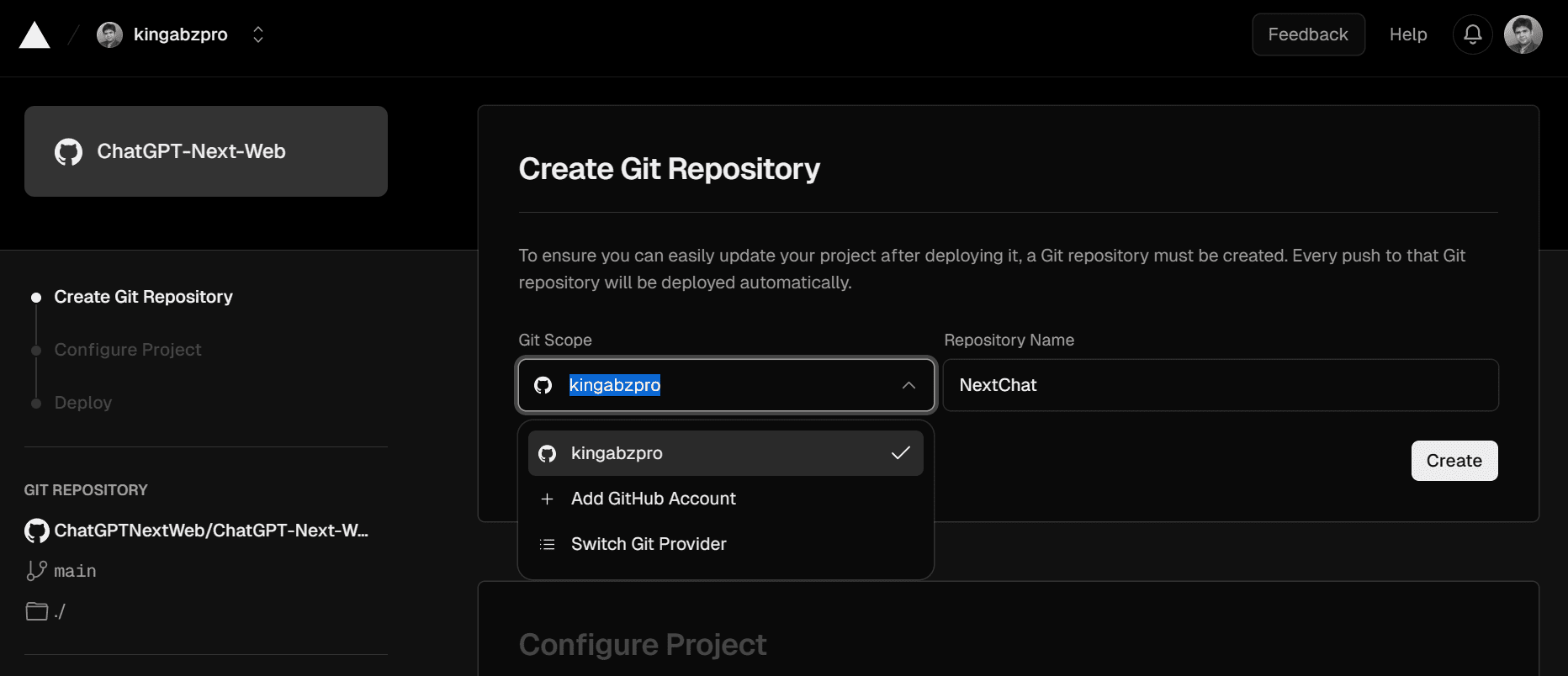
Task: Click the Create Git Repository heading
Action: click(669, 169)
